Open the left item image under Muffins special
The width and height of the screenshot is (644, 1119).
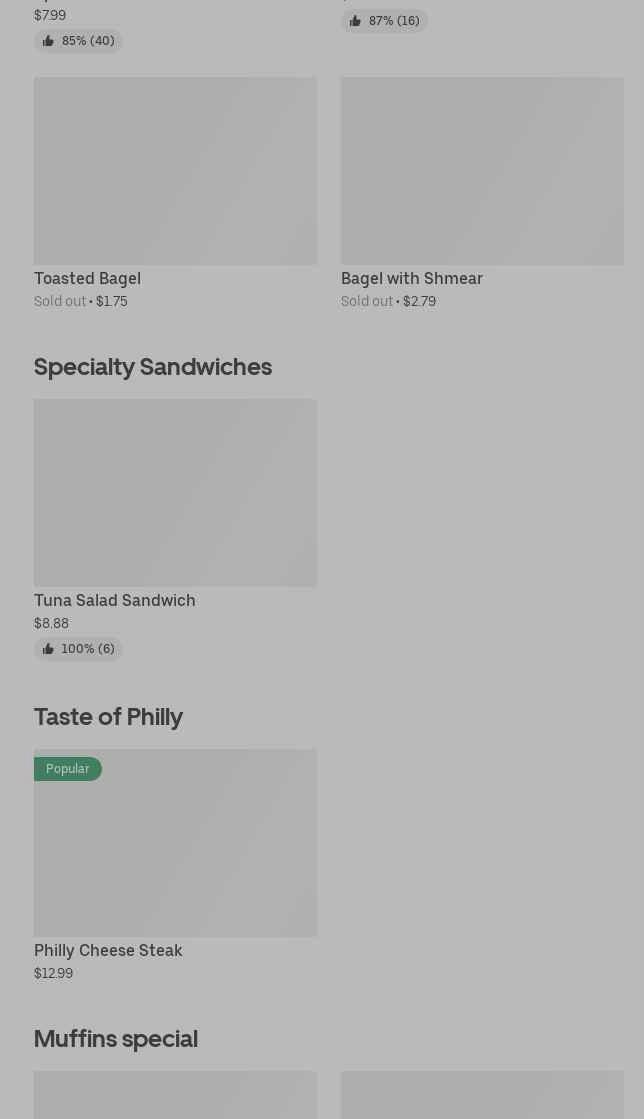pos(175,1095)
